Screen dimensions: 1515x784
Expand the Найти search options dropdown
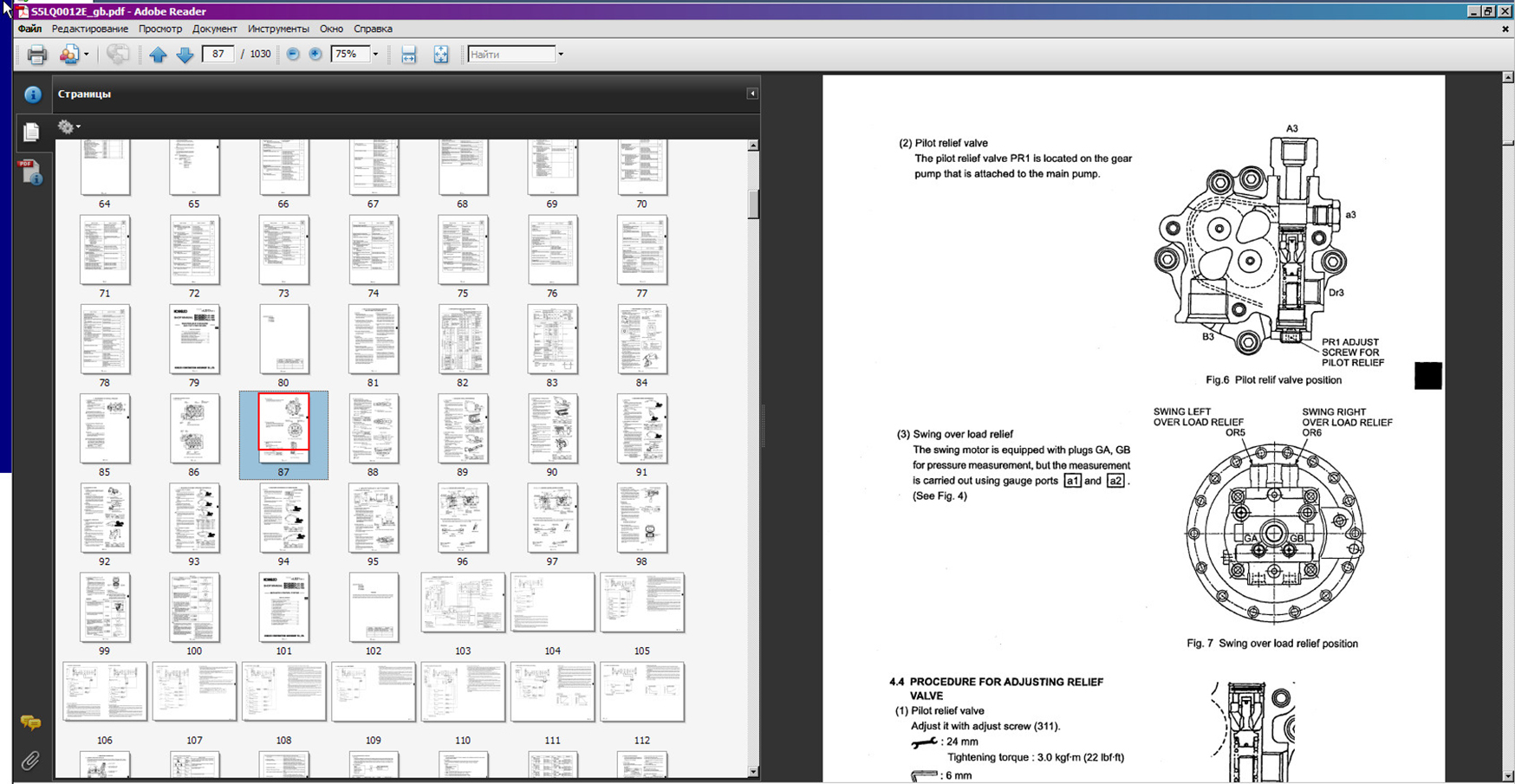tap(561, 55)
